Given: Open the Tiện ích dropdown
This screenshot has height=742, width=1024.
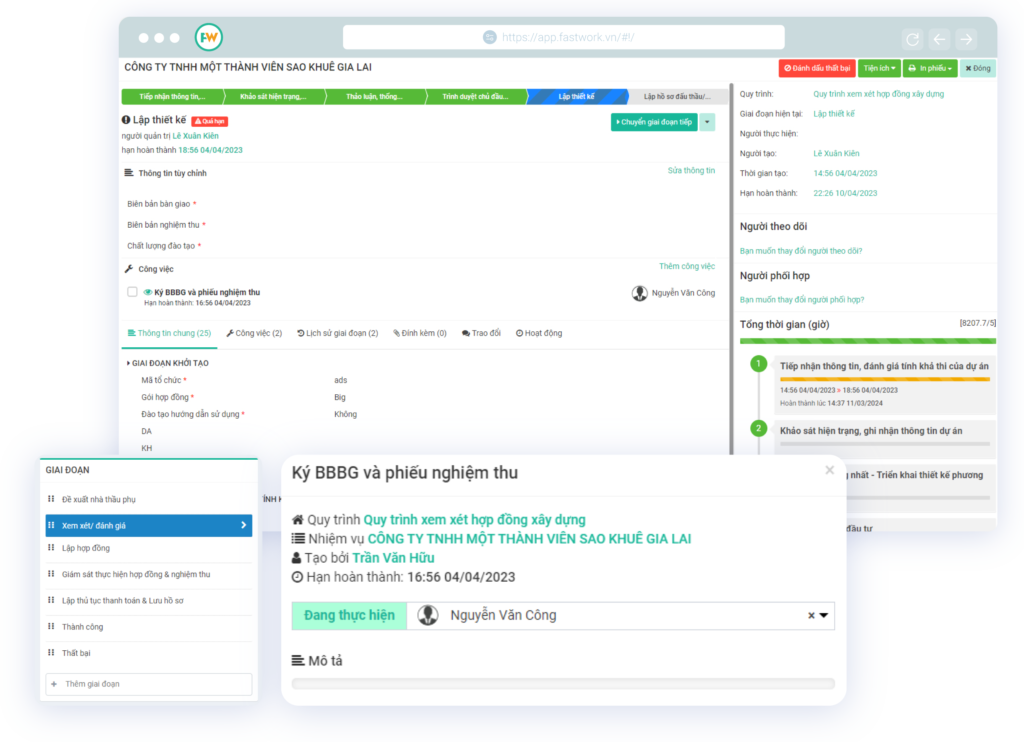Looking at the screenshot, I should (x=879, y=68).
